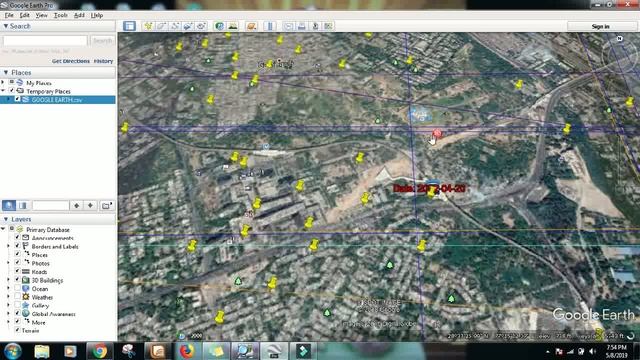Uncheck the Terrain layer checkbox

pos(17,330)
